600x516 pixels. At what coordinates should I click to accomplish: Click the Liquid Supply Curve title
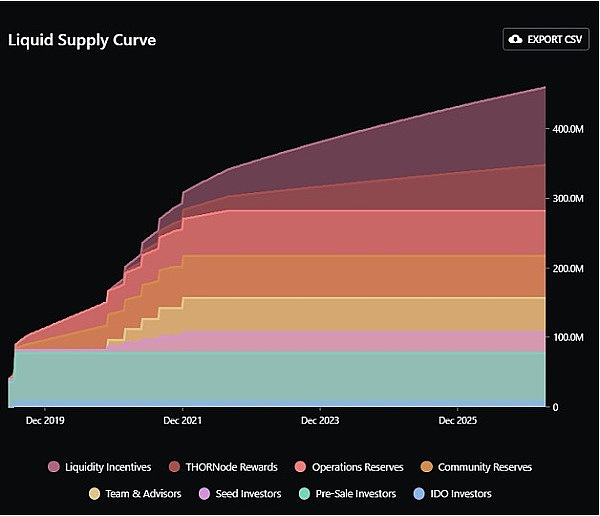pos(82,40)
